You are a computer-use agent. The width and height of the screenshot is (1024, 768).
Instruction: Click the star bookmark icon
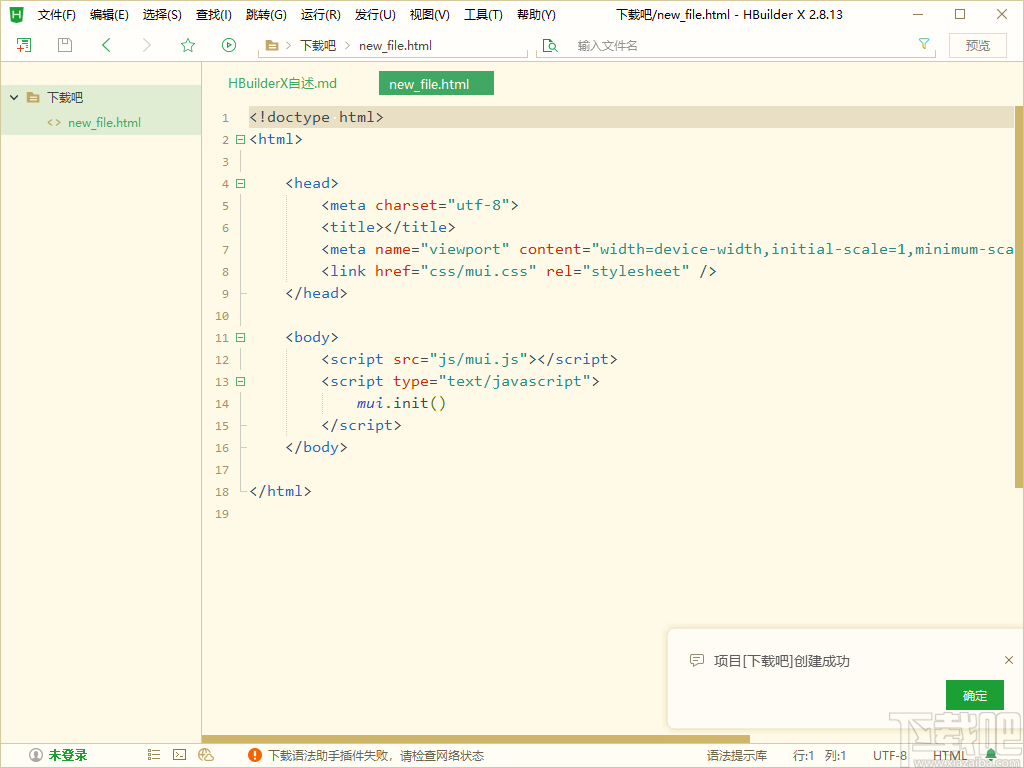(188, 45)
